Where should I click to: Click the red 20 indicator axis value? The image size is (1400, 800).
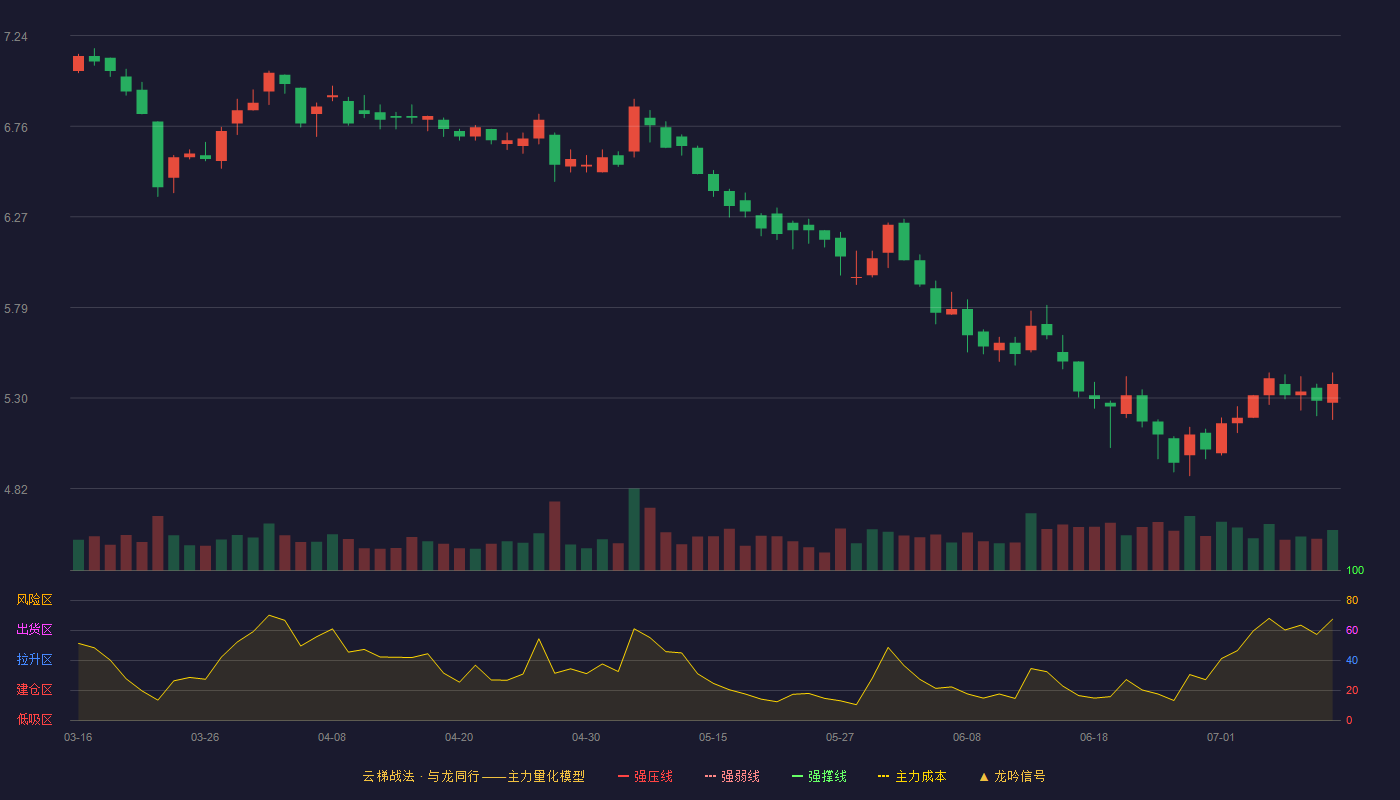(x=1352, y=690)
